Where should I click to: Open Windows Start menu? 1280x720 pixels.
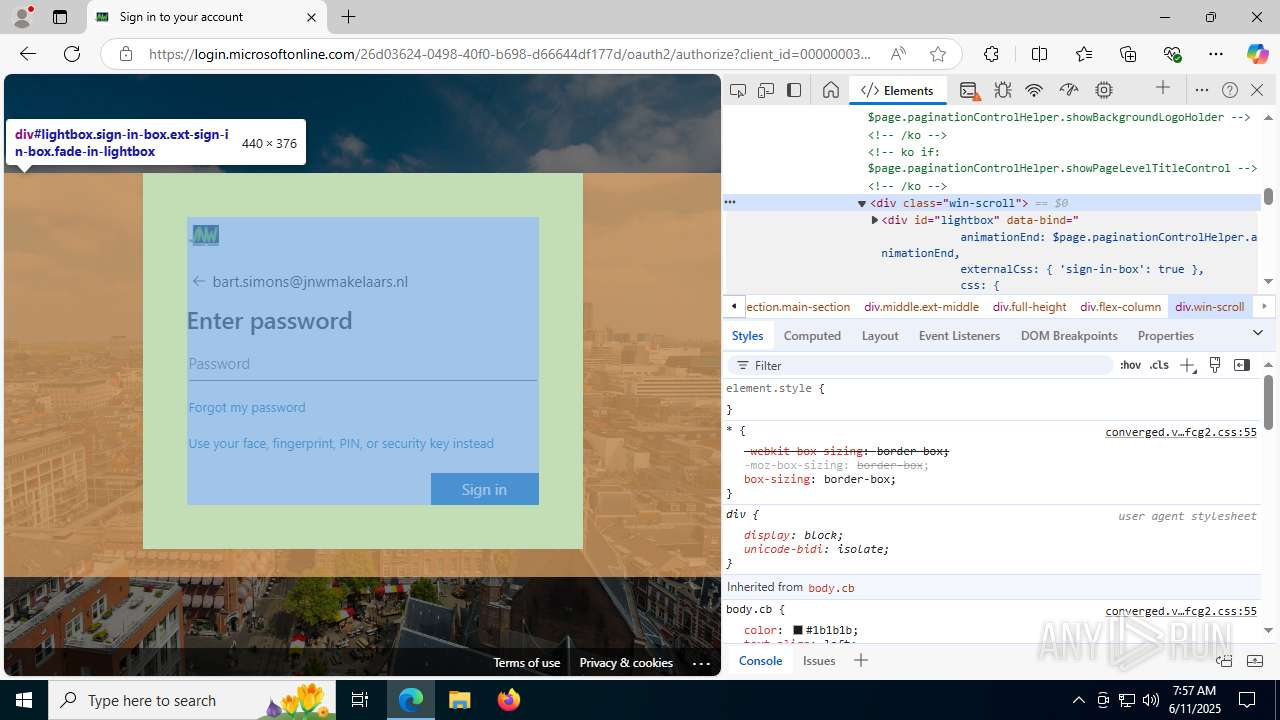click(x=24, y=700)
